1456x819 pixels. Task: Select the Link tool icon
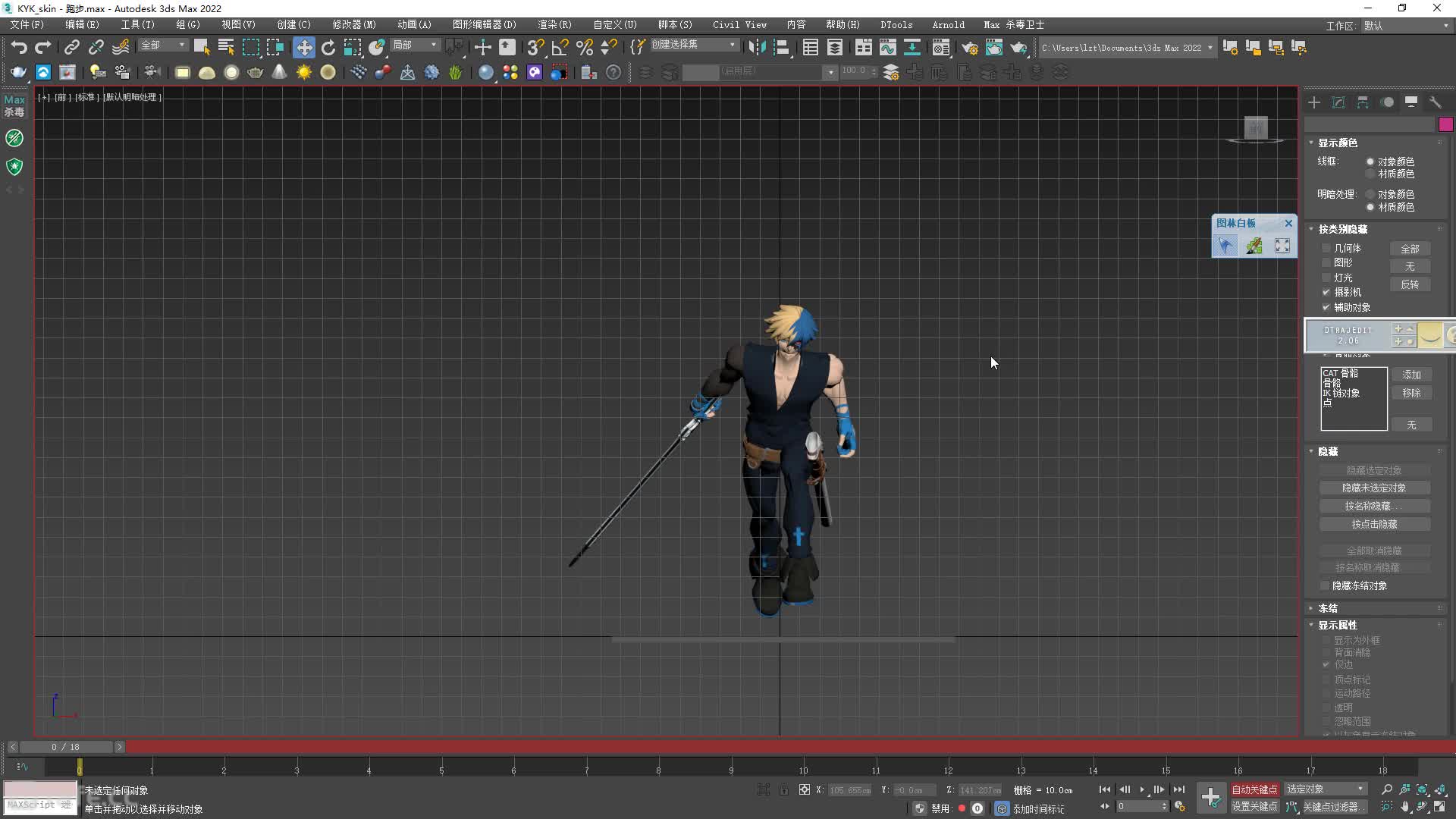click(71, 47)
